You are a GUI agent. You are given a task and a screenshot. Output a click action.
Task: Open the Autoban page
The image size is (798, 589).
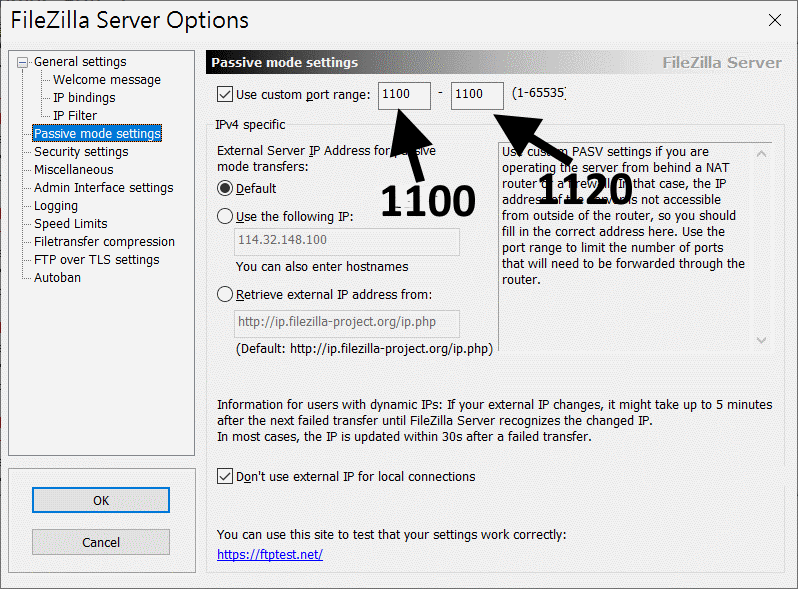tap(57, 277)
